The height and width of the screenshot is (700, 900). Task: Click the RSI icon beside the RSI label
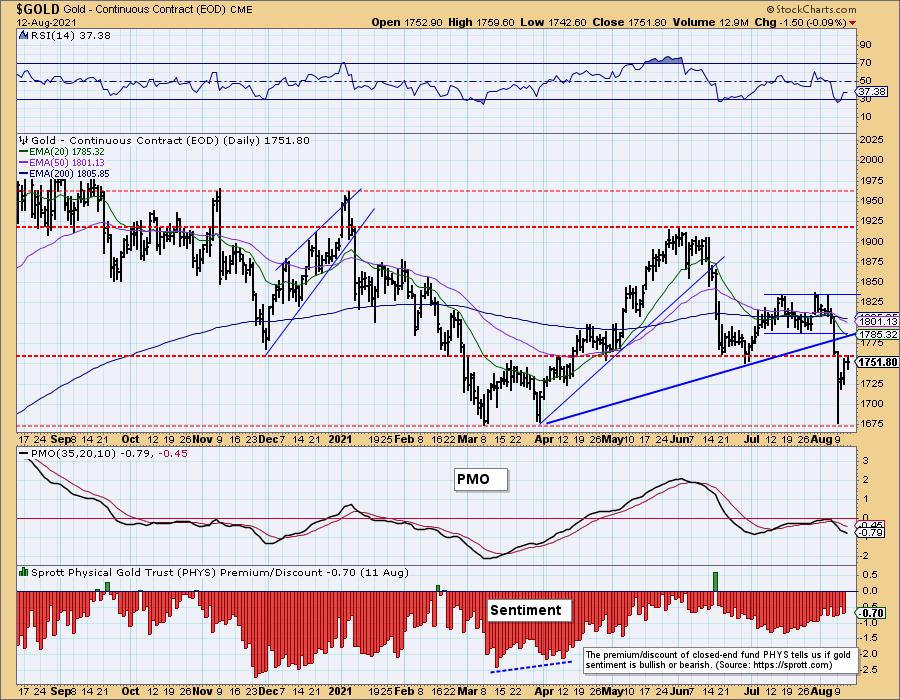[24, 35]
